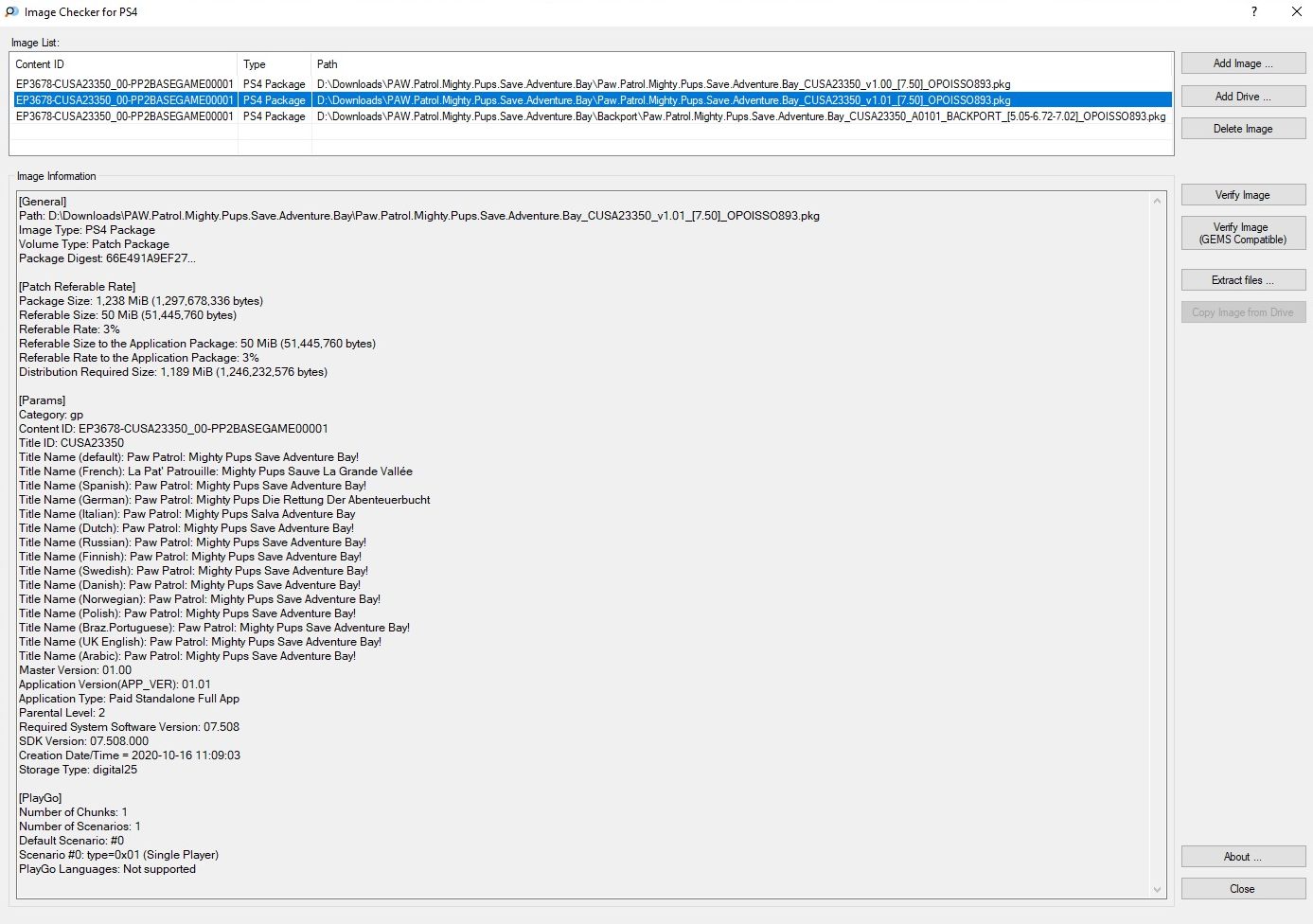Click Content ID cell of v1.01 row
This screenshot has width=1313, height=924.
125,100
